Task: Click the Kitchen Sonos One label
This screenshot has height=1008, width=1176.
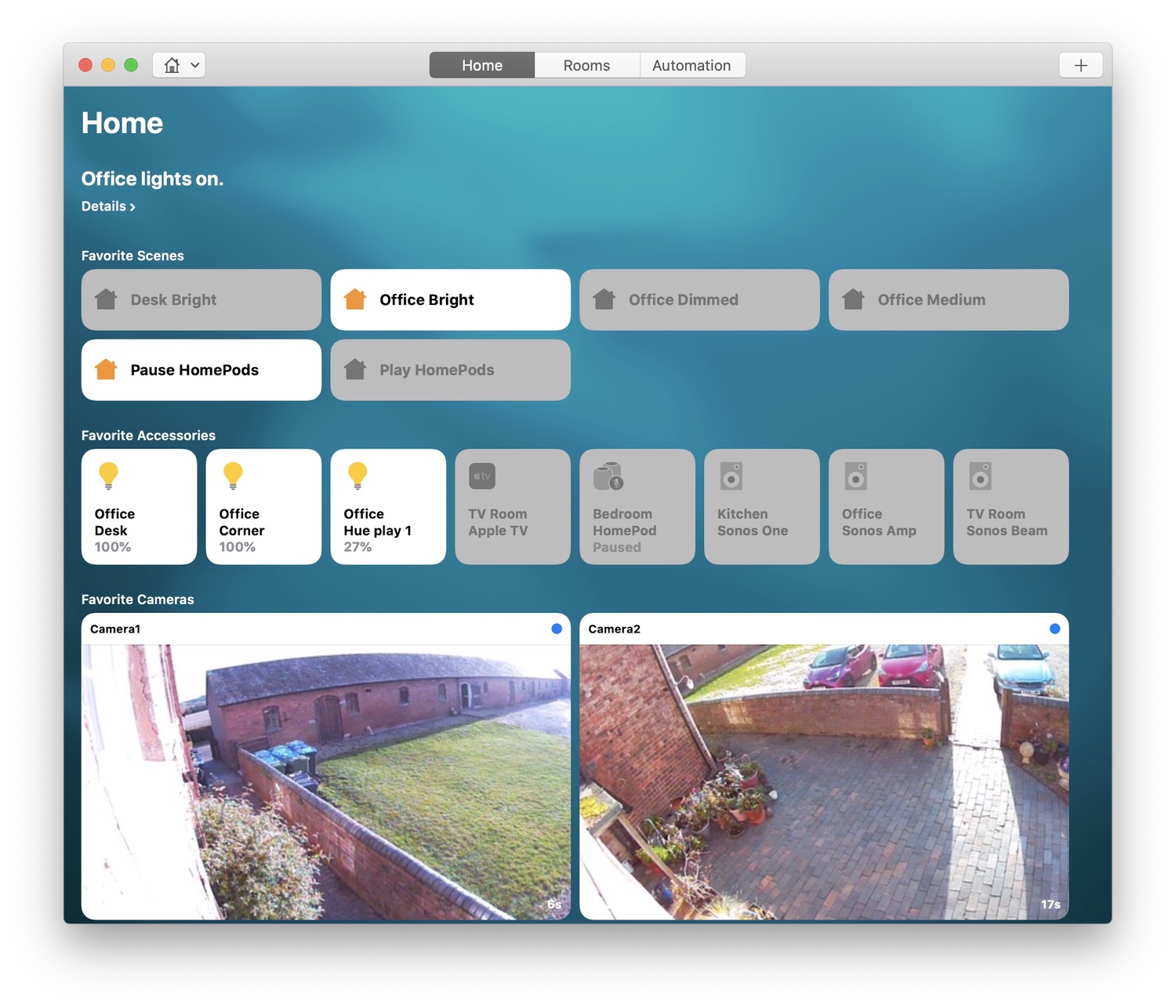Action: tap(753, 522)
